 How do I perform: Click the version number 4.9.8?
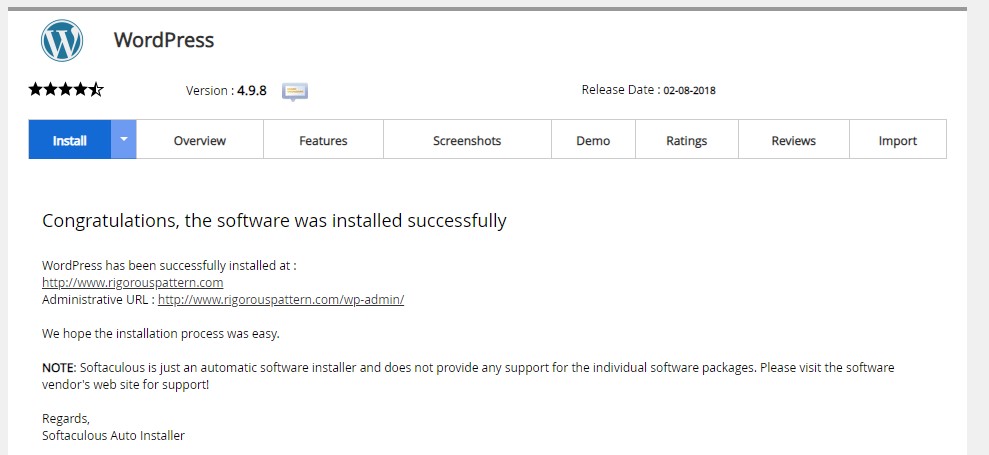(x=252, y=91)
